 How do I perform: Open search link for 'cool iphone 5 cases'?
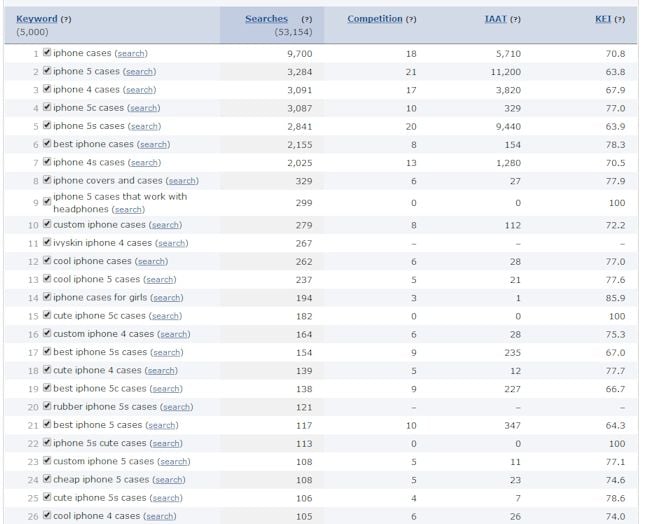pyautogui.click(x=160, y=280)
